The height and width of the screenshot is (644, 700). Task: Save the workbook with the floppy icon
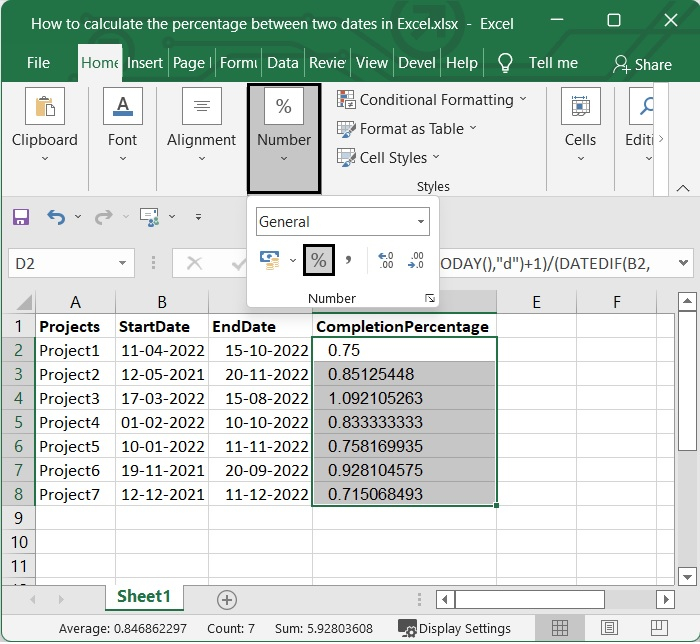coord(21,217)
